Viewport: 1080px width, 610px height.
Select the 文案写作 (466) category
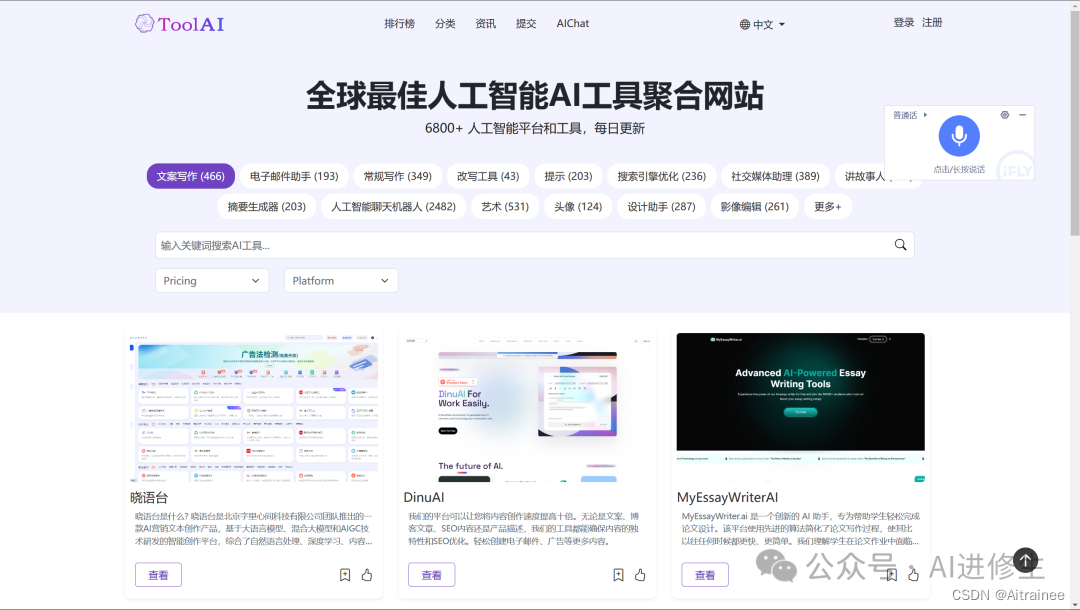click(191, 176)
